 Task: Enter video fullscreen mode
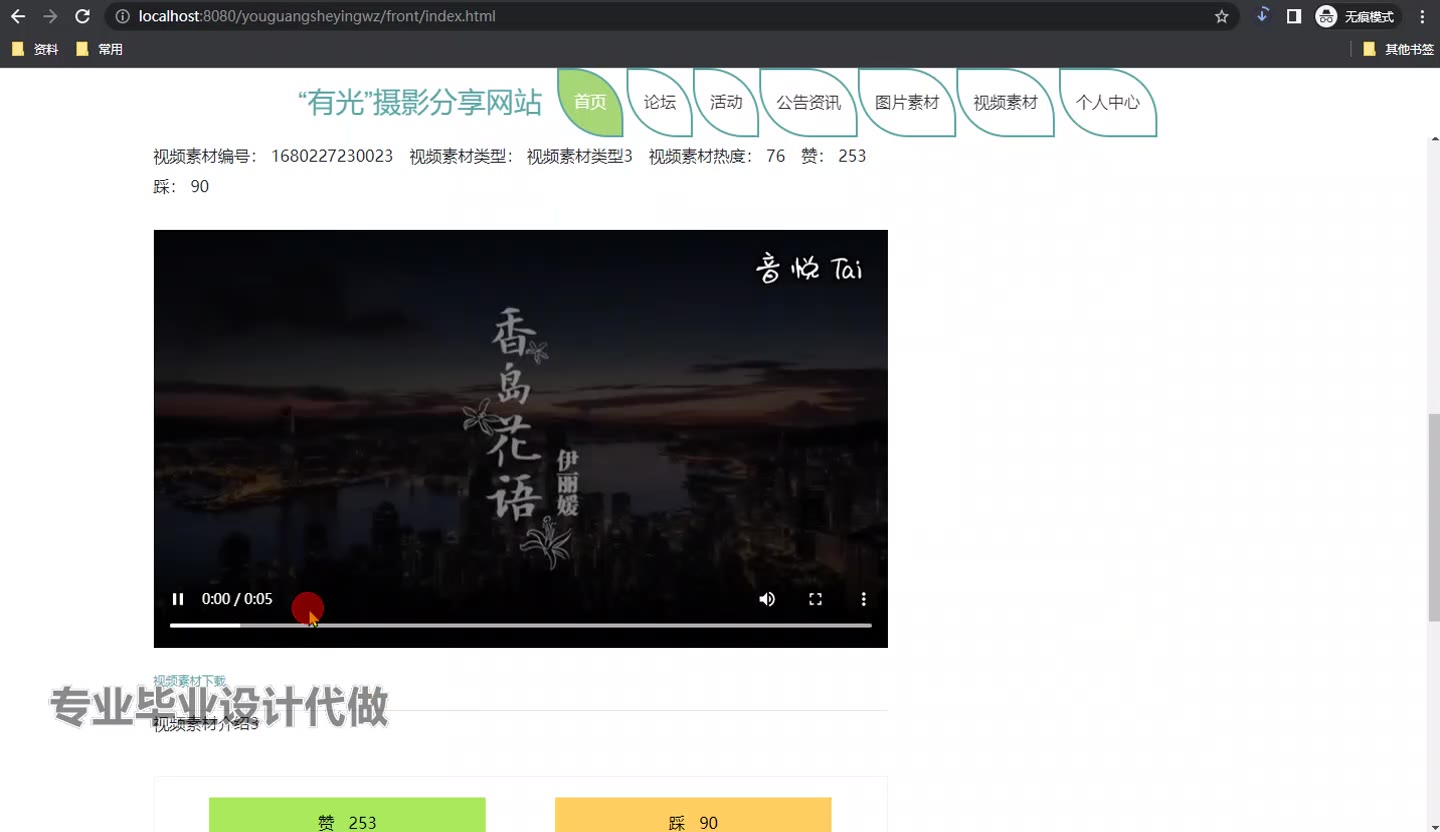(815, 599)
